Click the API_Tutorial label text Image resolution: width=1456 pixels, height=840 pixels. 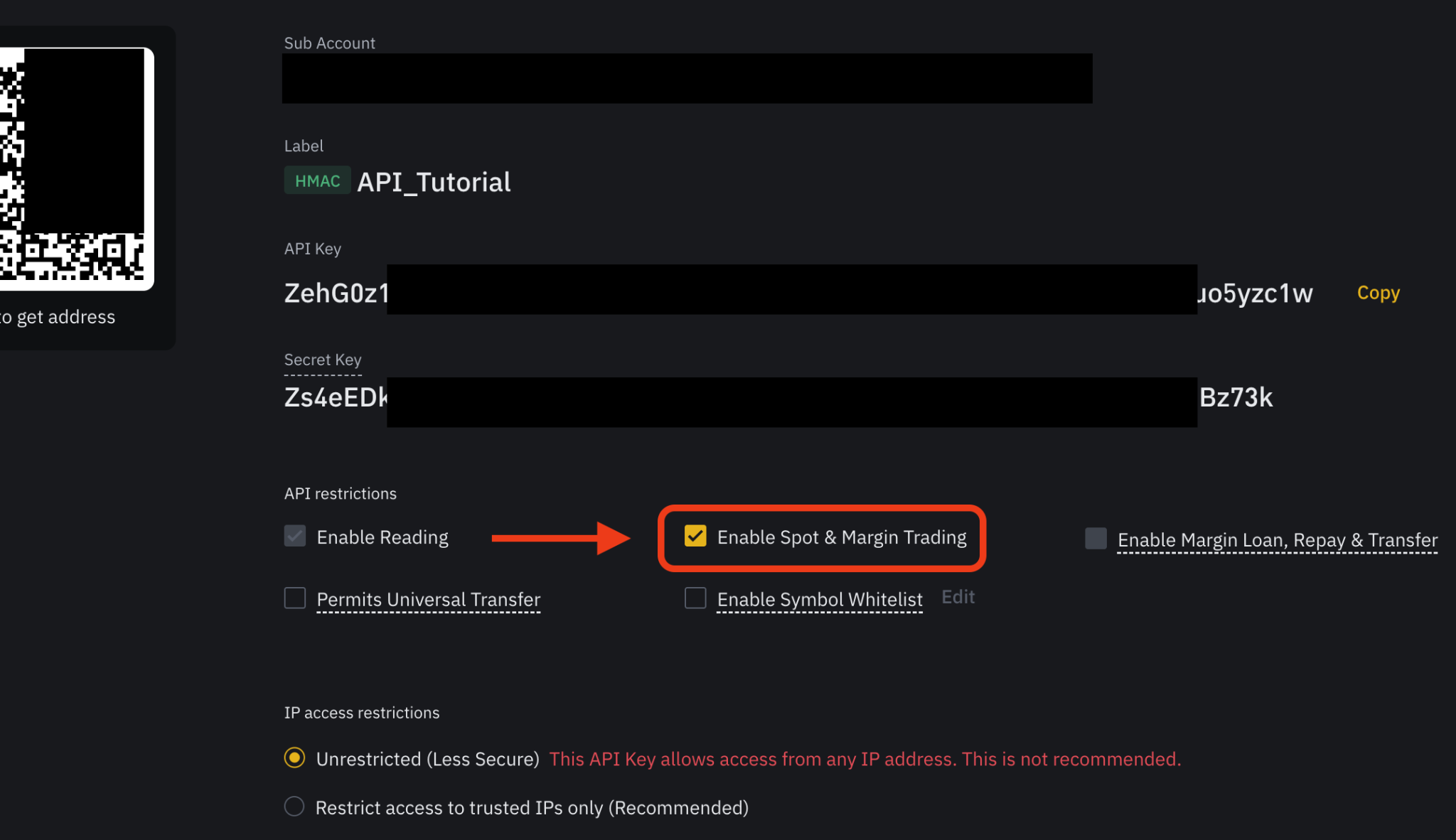(x=434, y=181)
